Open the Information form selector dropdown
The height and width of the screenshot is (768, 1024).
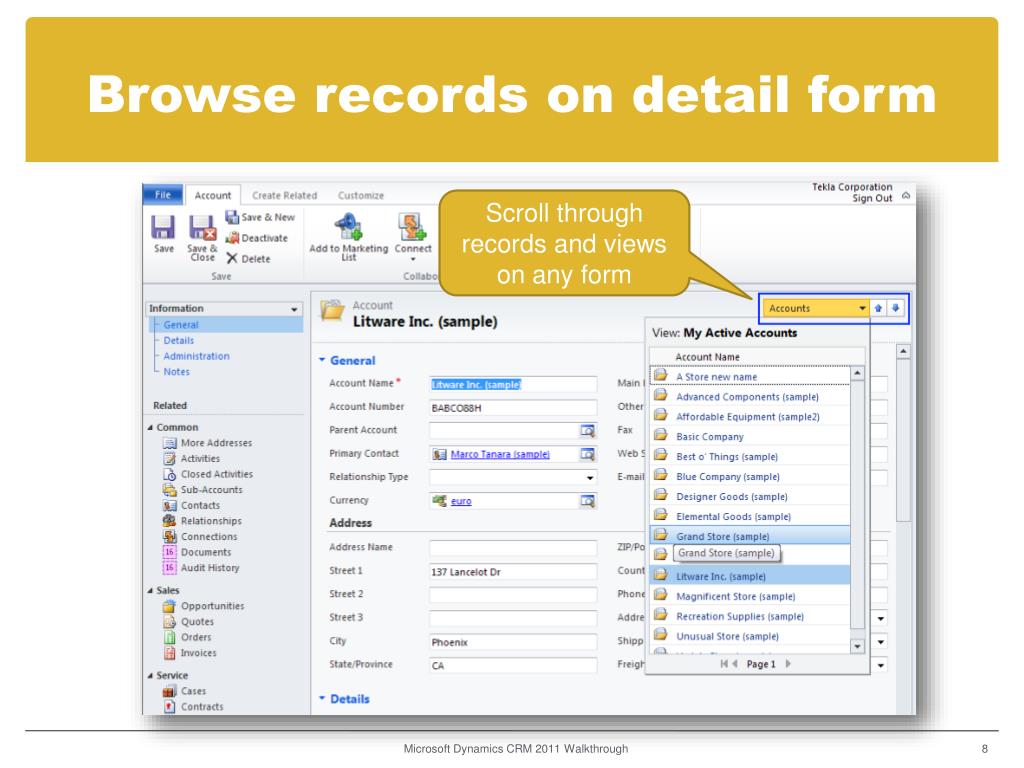(295, 309)
